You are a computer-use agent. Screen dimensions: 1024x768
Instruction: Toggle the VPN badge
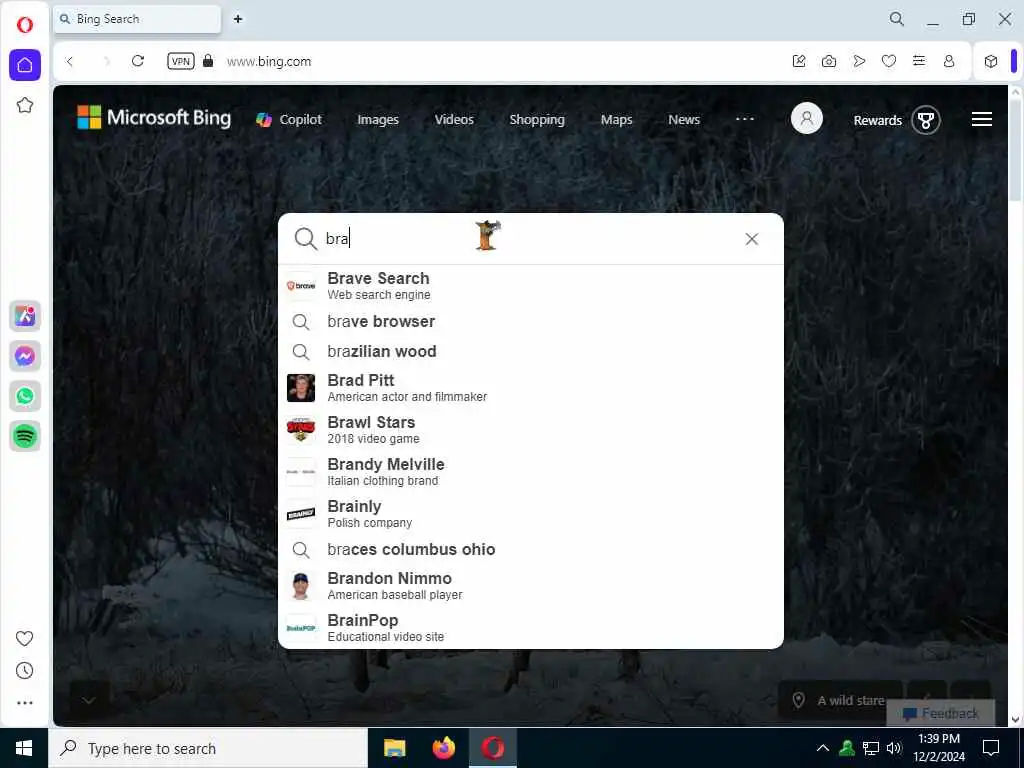click(x=181, y=61)
